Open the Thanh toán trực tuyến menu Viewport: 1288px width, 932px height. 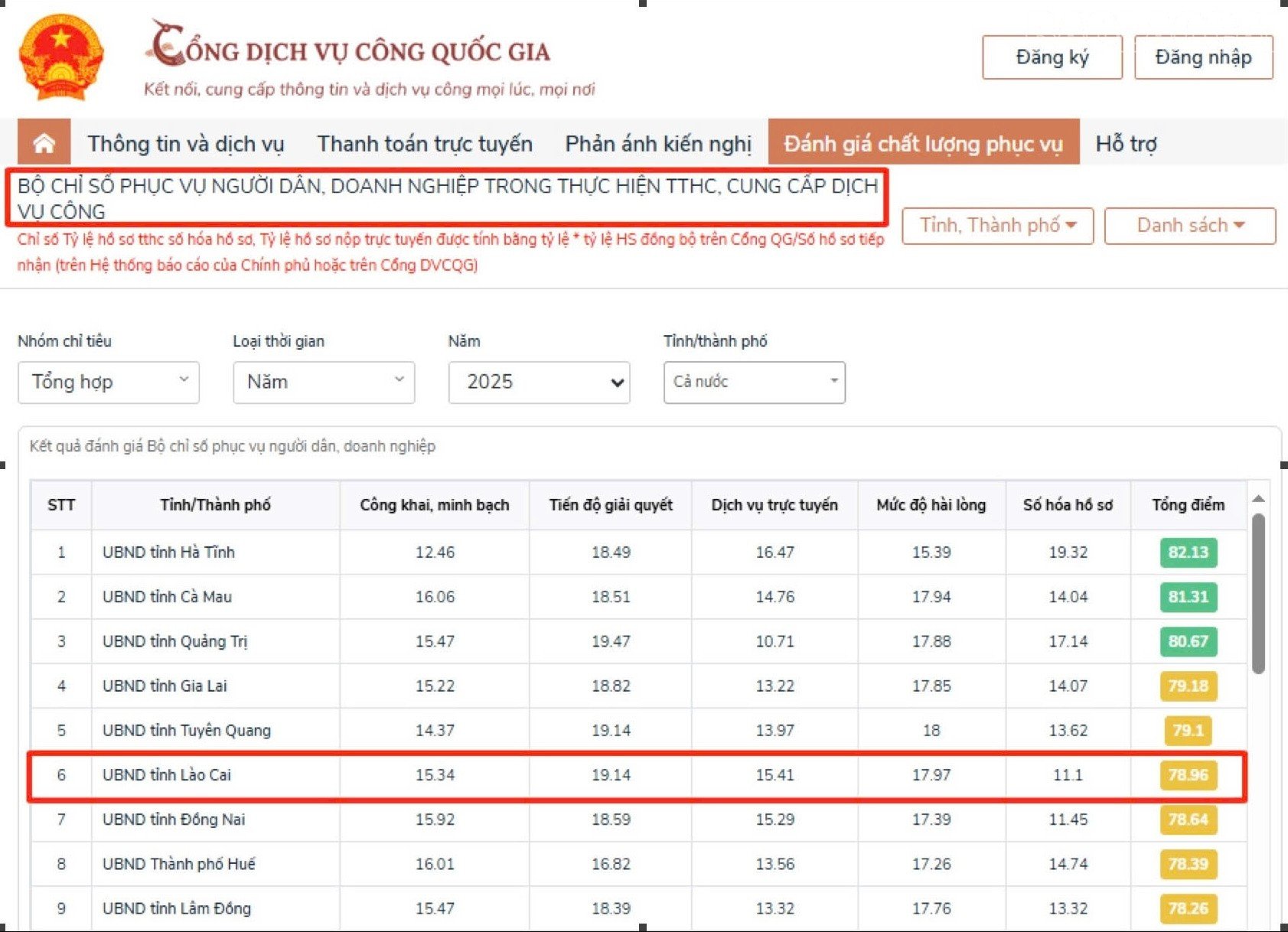(x=425, y=143)
